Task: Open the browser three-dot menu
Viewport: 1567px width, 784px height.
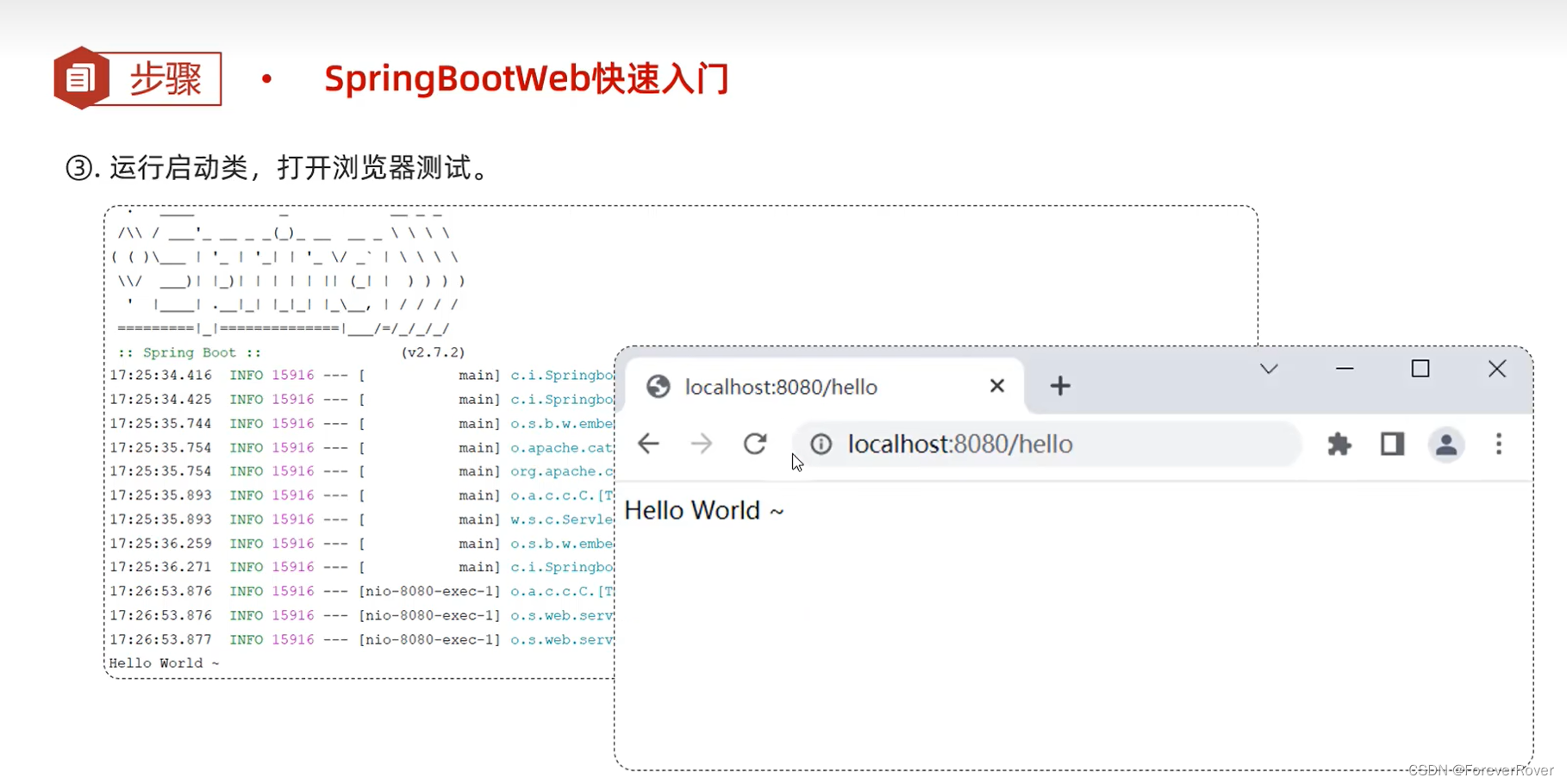Action: [x=1499, y=444]
